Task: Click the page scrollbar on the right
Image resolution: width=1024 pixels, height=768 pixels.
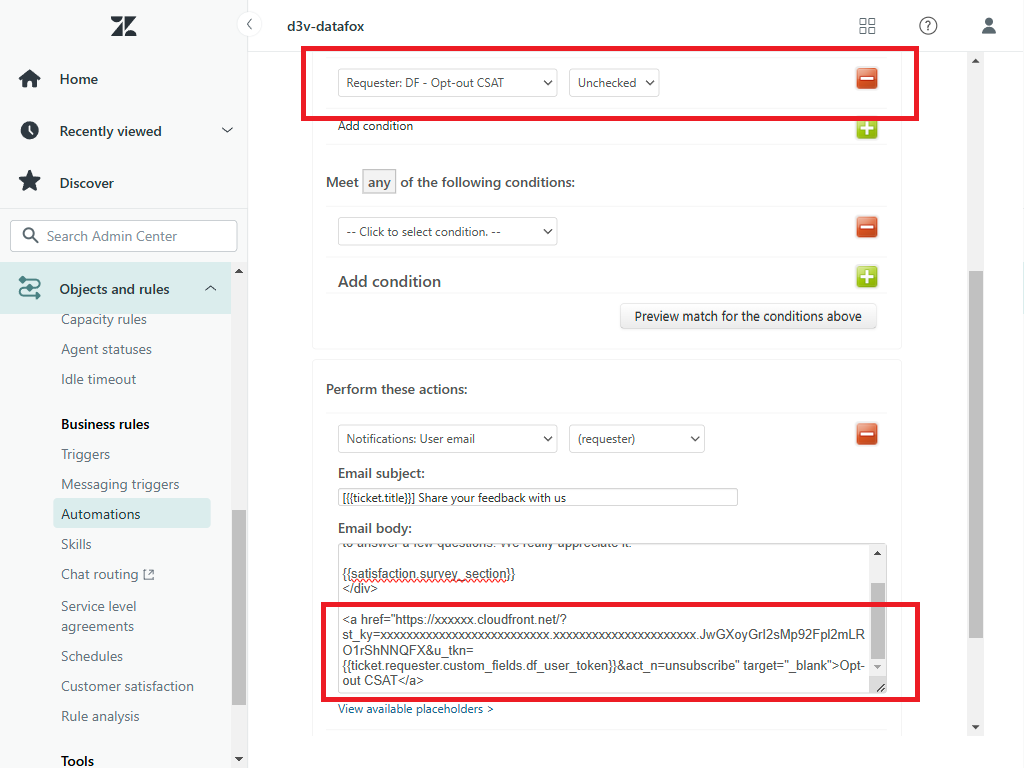Action: tap(975, 400)
